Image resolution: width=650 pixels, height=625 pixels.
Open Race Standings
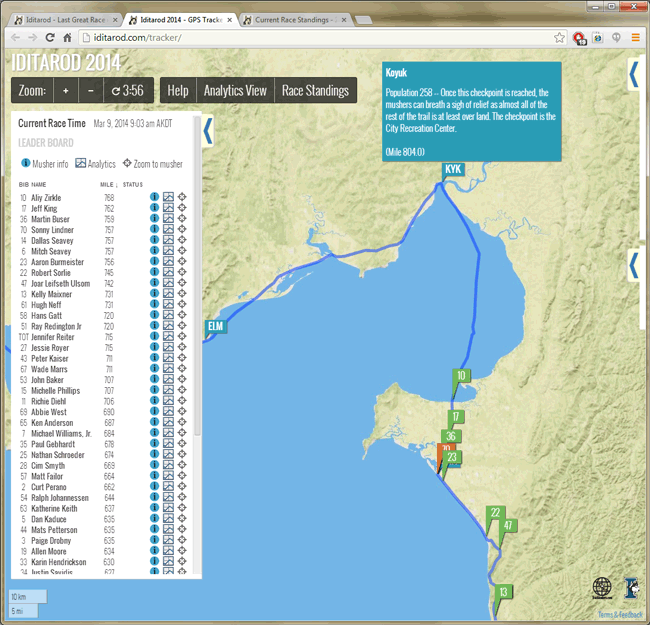[315, 90]
